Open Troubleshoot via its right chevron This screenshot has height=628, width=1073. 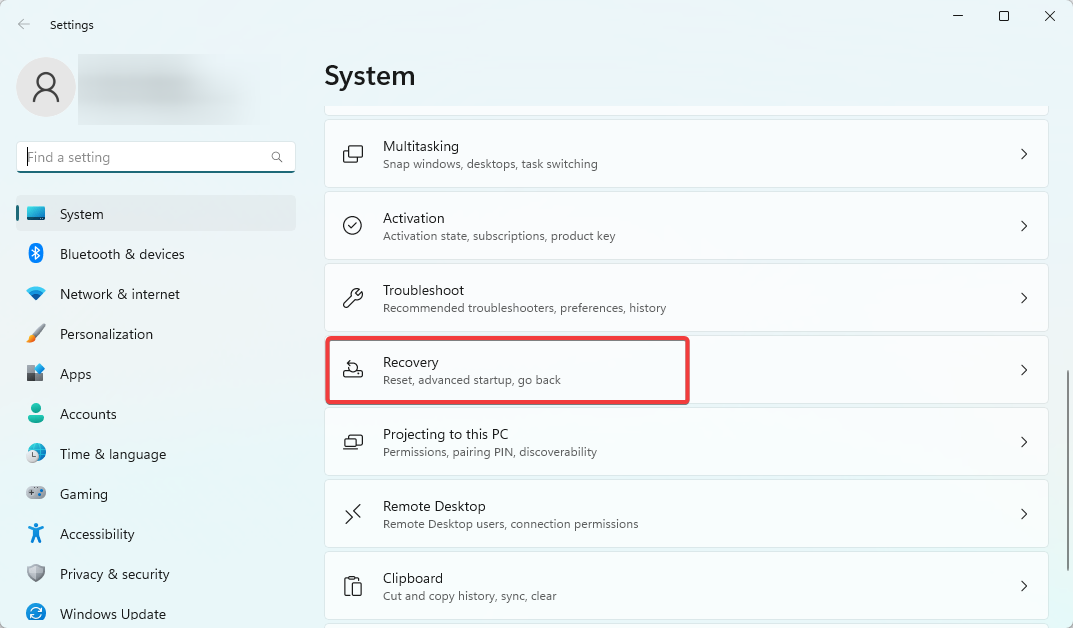1024,298
